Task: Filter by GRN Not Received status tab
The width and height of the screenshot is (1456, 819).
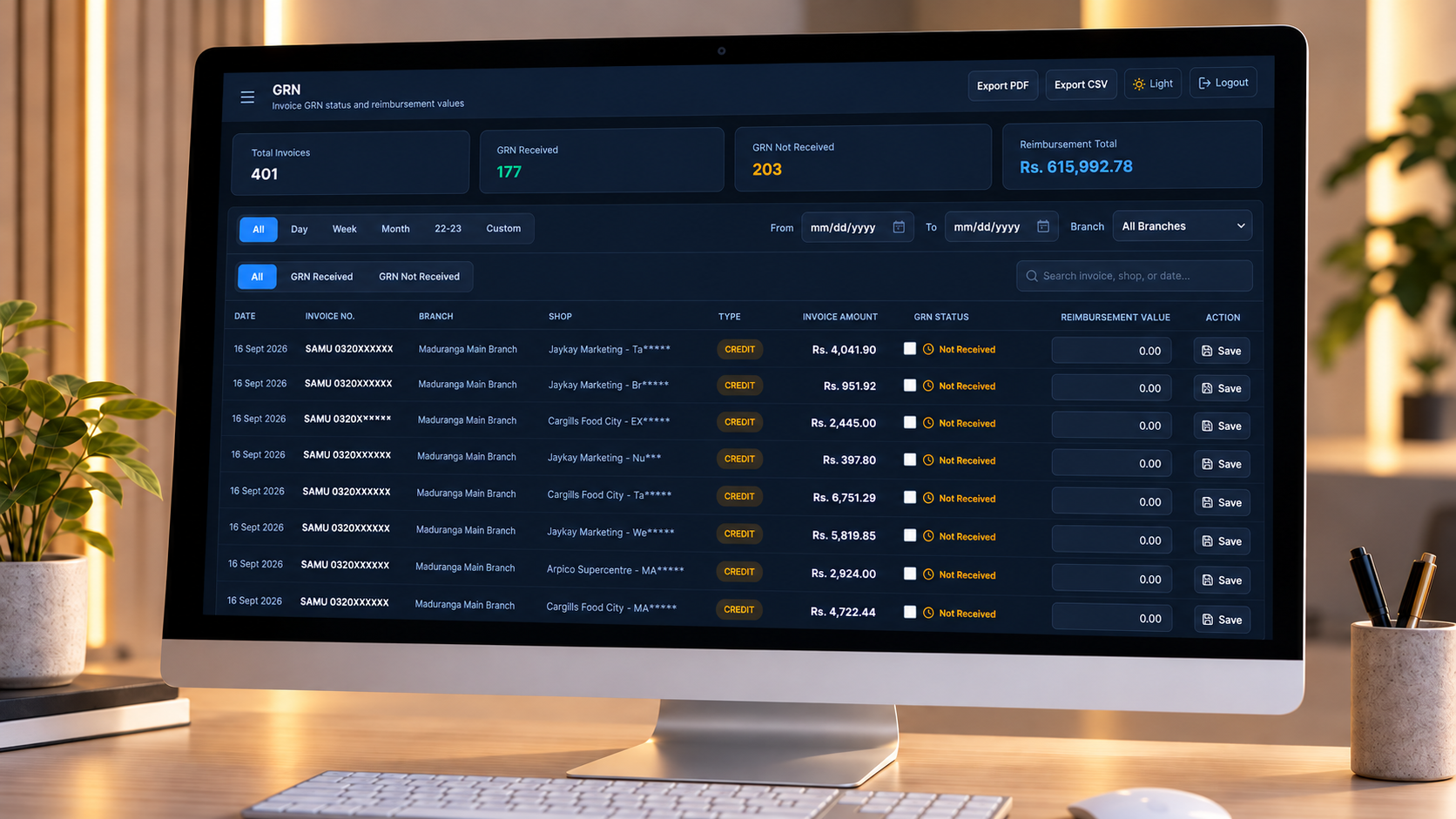Action: [419, 277]
